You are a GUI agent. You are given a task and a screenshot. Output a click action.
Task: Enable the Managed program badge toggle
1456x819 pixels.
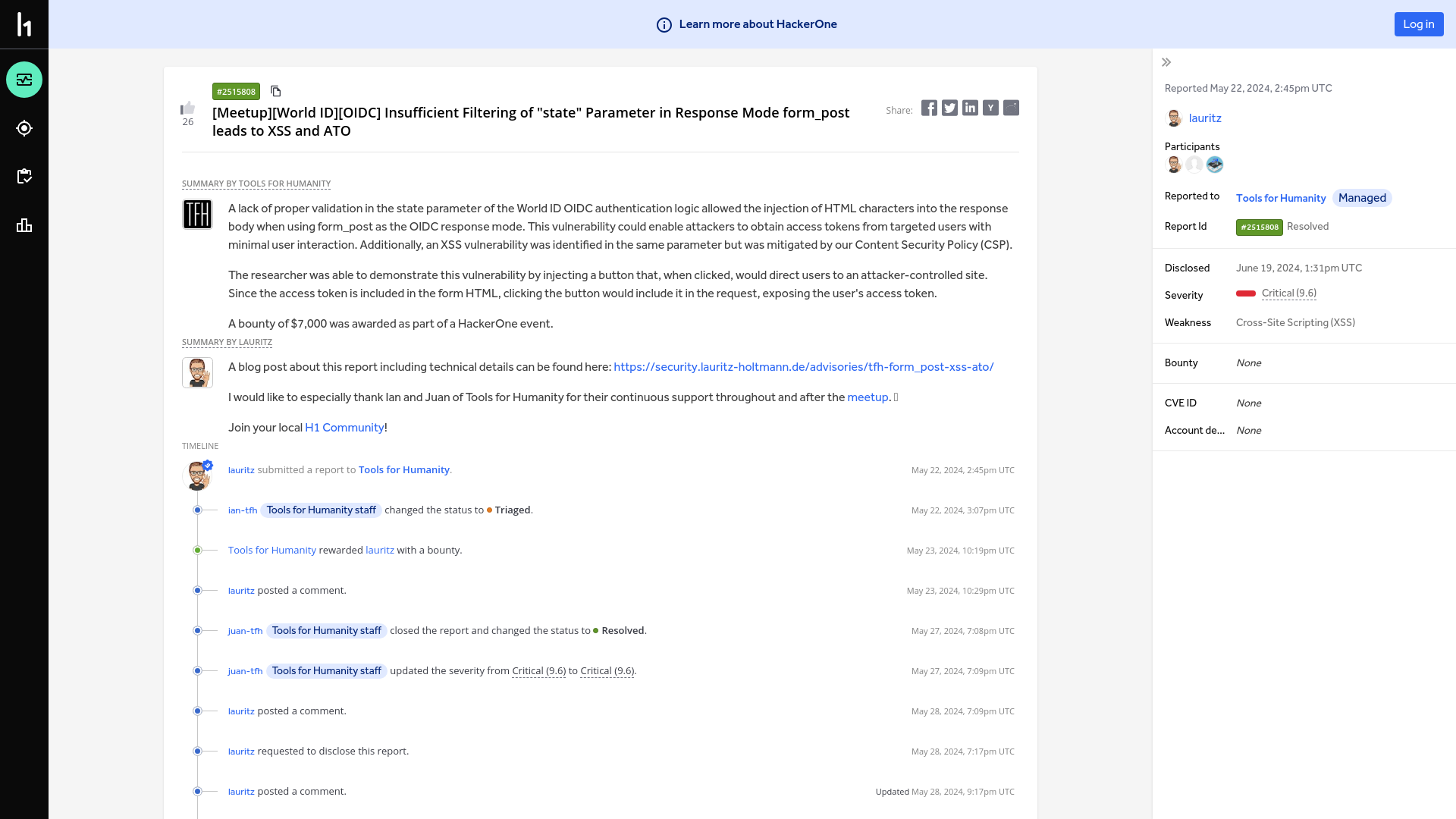[1362, 198]
